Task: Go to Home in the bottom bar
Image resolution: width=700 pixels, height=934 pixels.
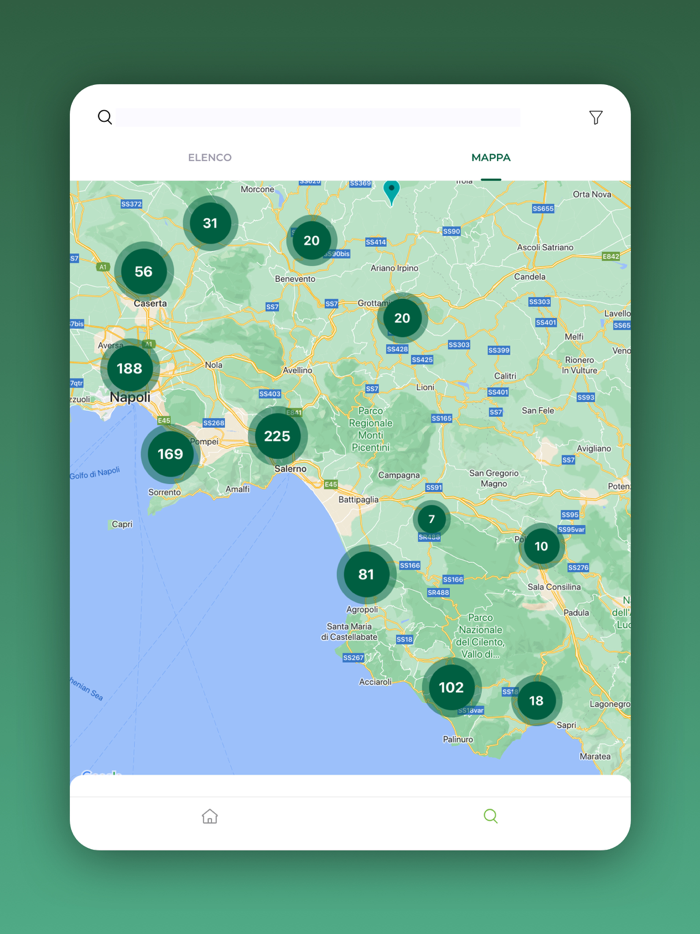Action: coord(210,816)
